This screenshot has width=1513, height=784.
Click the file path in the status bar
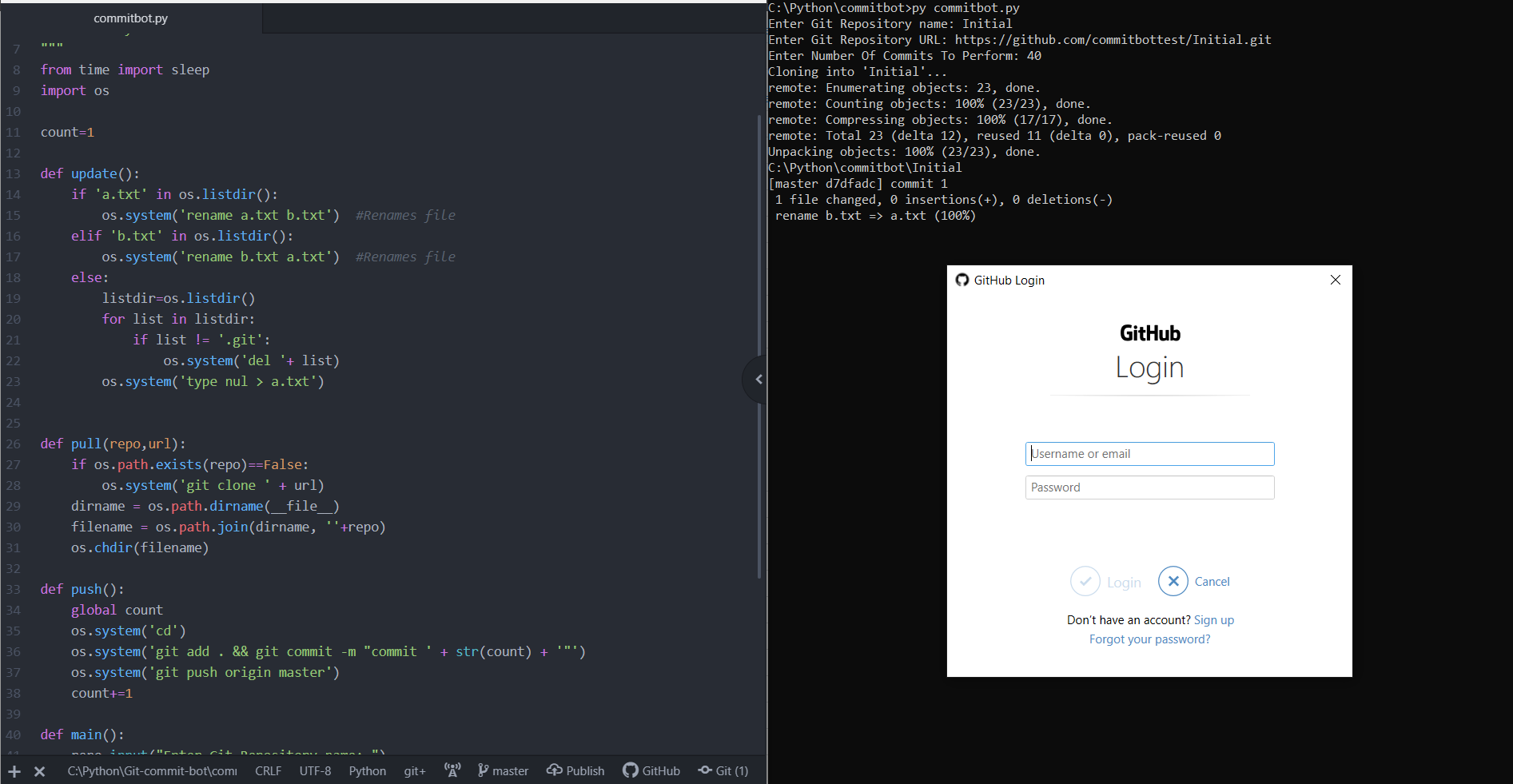[x=152, y=770]
